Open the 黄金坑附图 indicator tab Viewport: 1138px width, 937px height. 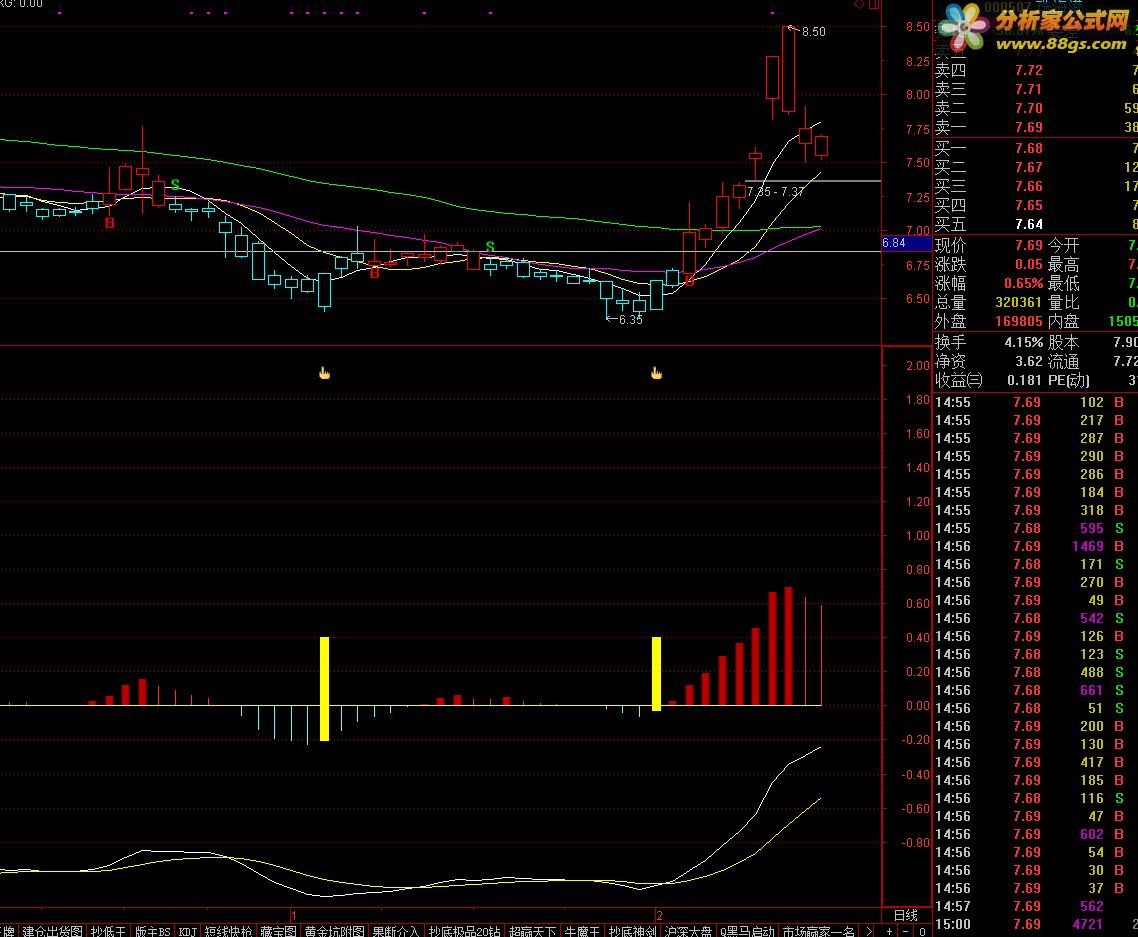pos(334,931)
